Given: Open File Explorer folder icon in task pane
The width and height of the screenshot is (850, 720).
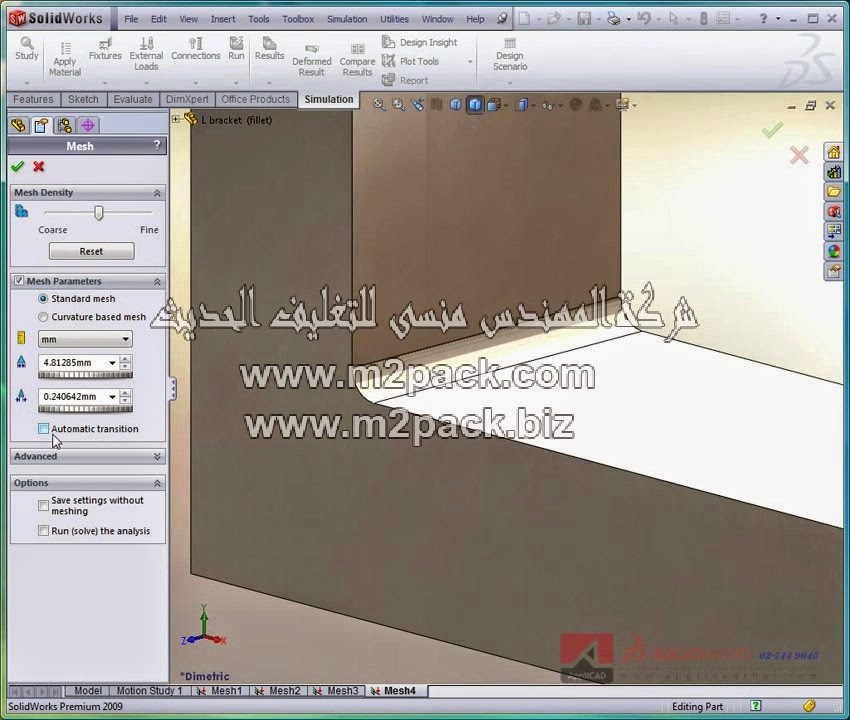Looking at the screenshot, I should [834, 192].
